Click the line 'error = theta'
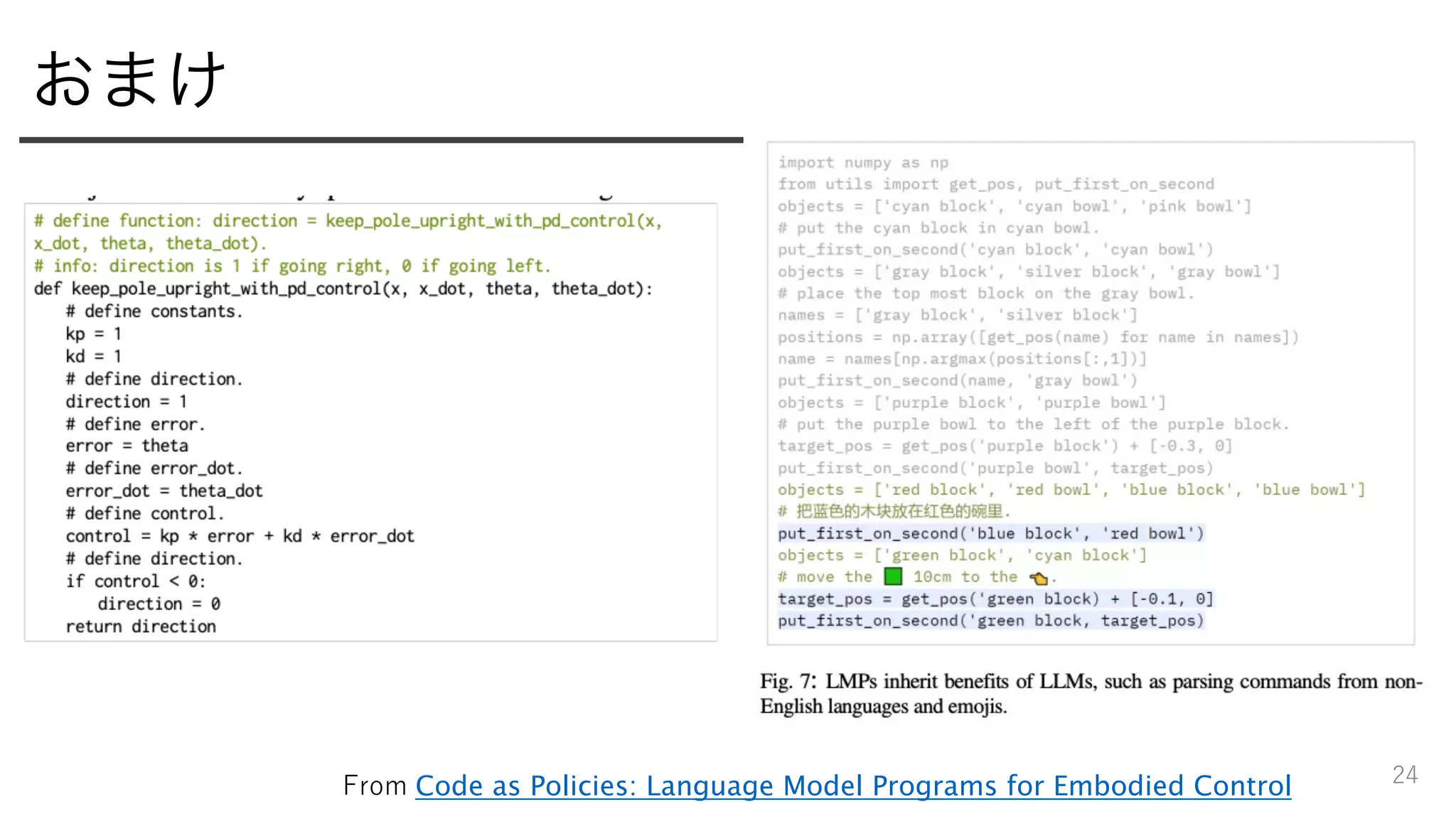The width and height of the screenshot is (1456, 819). tap(127, 446)
